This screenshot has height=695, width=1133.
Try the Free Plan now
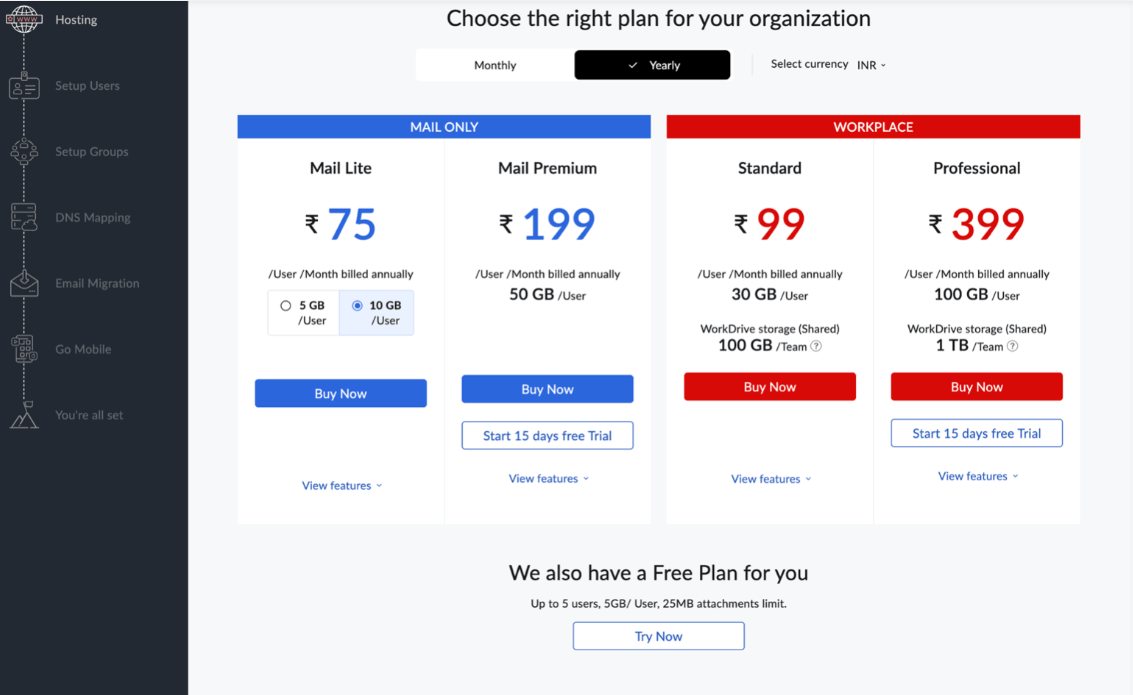point(658,635)
